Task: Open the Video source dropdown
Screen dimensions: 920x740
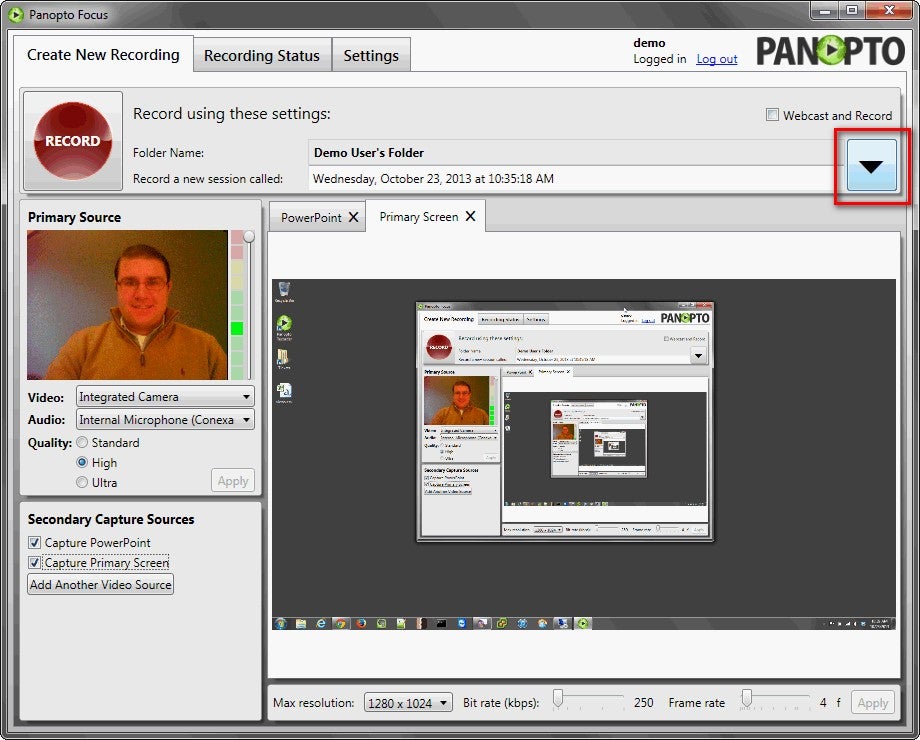Action: point(165,397)
